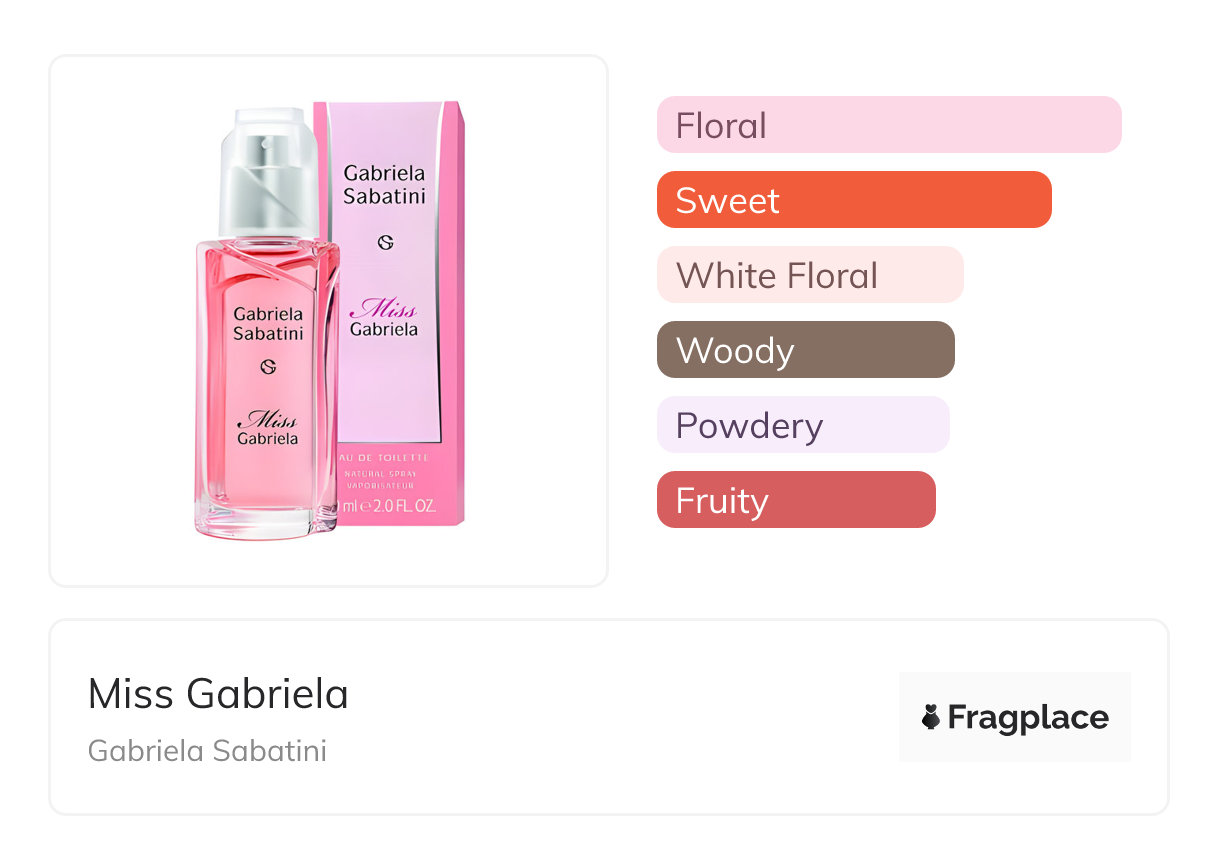The width and height of the screenshot is (1218, 864).
Task: Click the Gabriela Sabatini name on the box top
Action: (384, 185)
